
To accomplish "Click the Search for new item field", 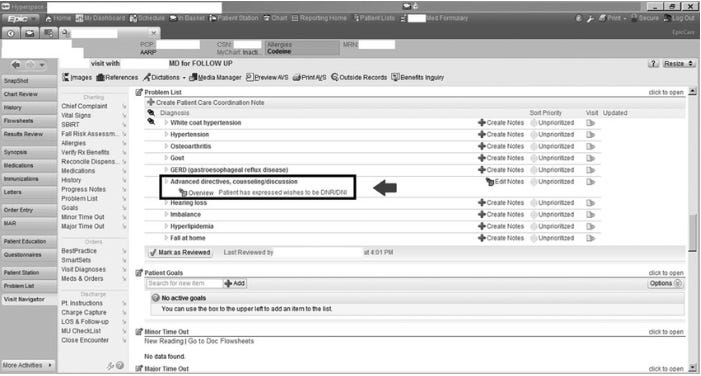I will pos(184,283).
